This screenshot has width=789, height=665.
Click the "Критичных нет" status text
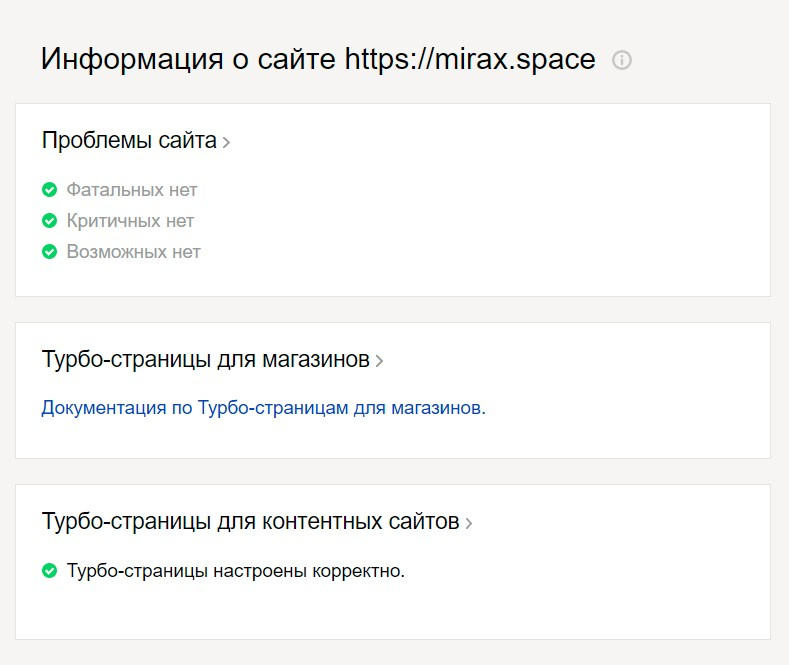point(130,221)
